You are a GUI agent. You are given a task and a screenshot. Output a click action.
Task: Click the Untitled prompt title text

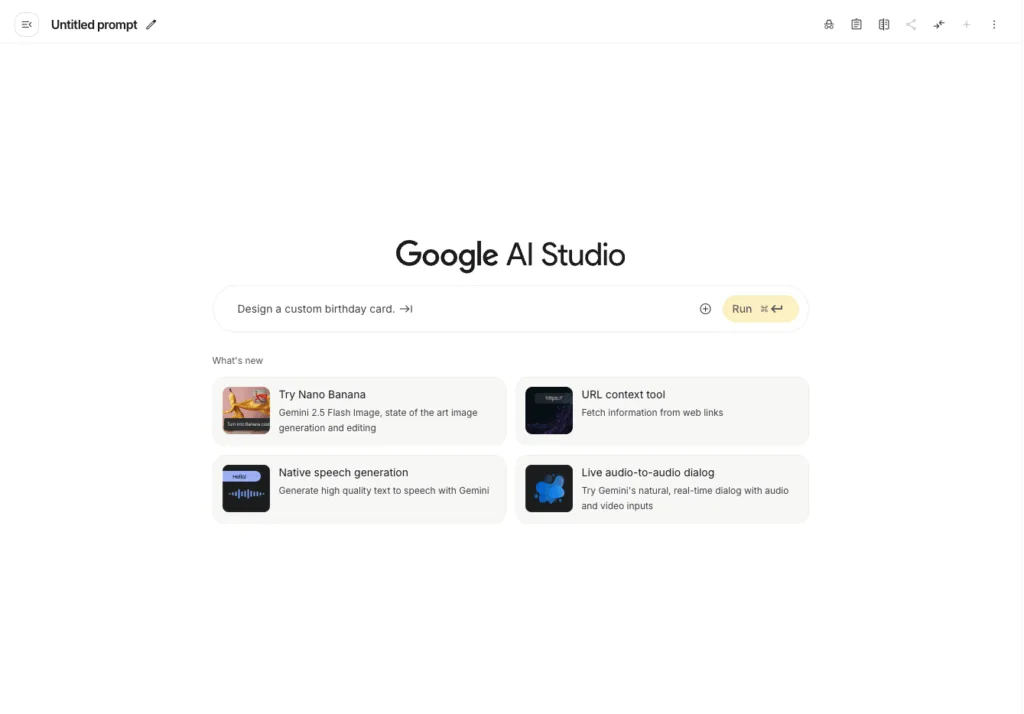pyautogui.click(x=94, y=25)
